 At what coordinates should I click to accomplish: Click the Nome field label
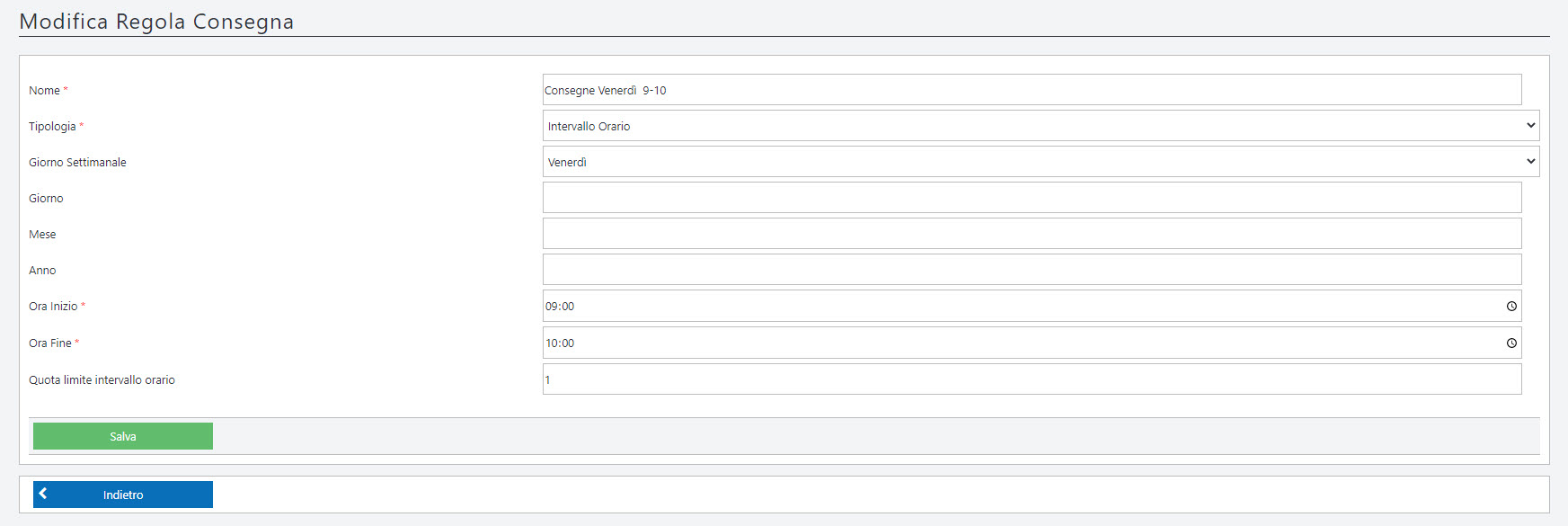pos(44,91)
